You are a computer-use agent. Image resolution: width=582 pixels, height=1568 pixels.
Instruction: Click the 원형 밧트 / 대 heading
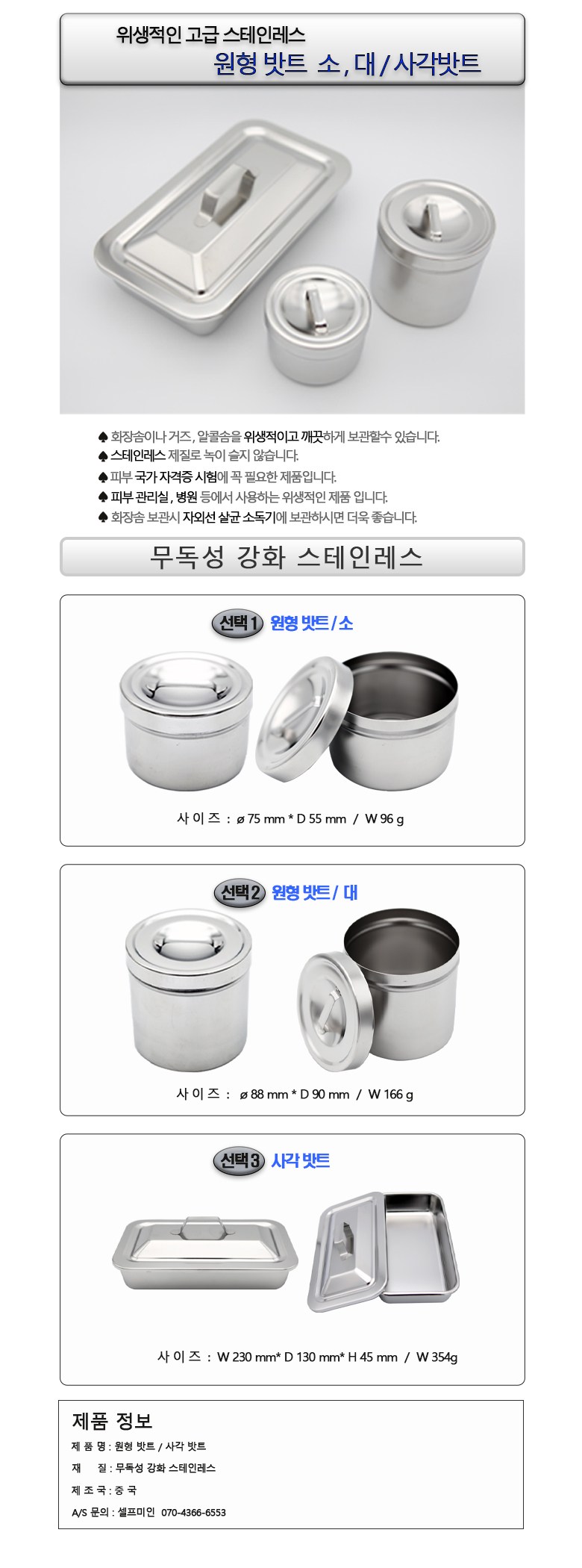pos(315,892)
